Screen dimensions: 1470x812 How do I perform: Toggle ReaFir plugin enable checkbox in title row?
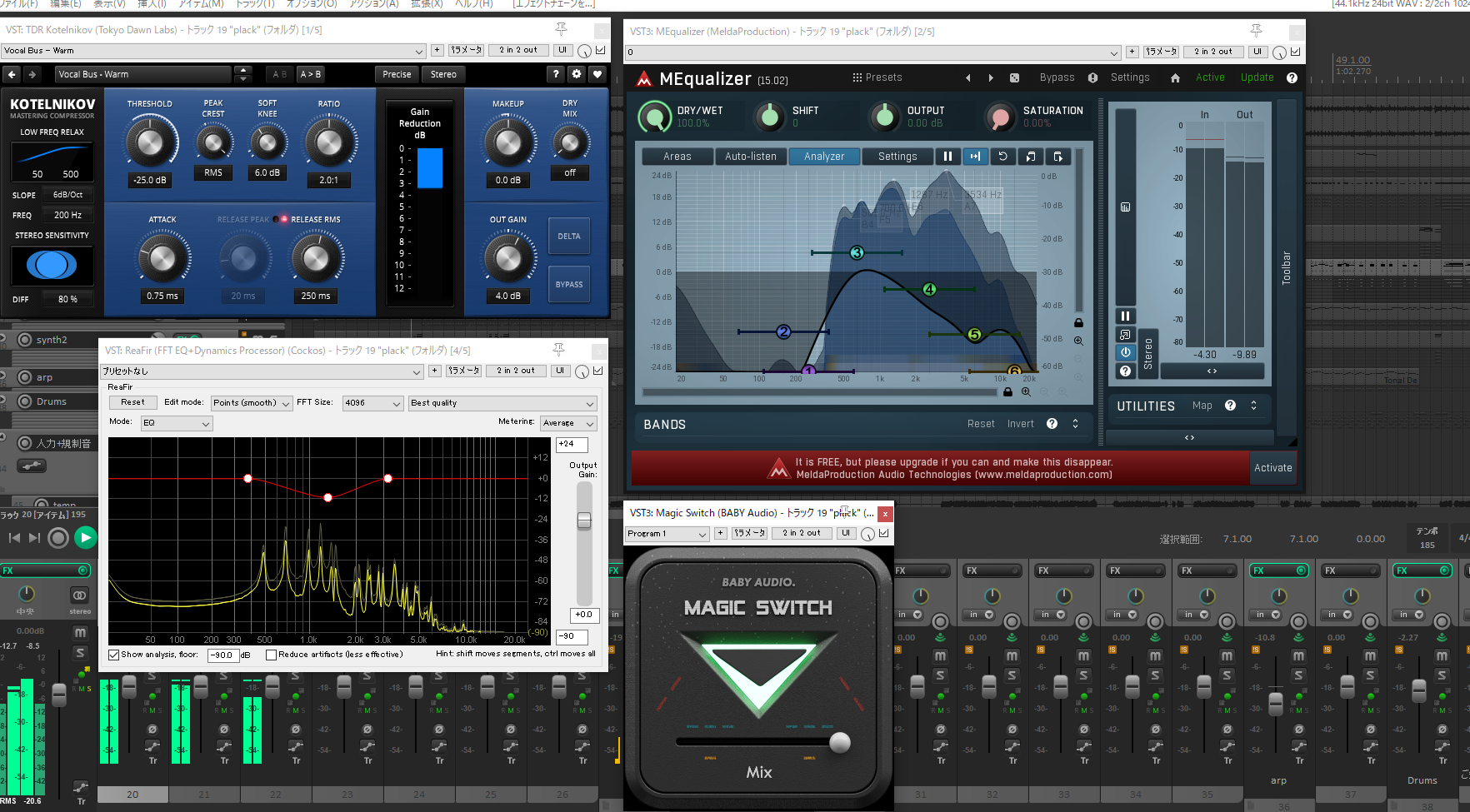pos(597,371)
